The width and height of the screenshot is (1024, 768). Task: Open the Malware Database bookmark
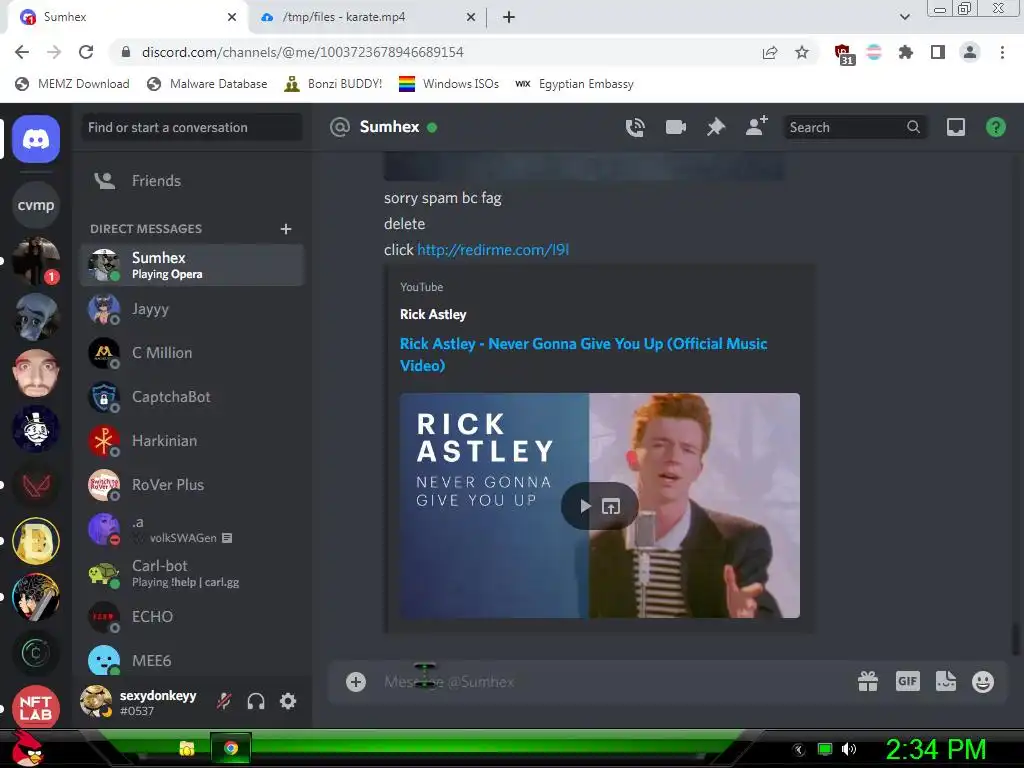[208, 84]
